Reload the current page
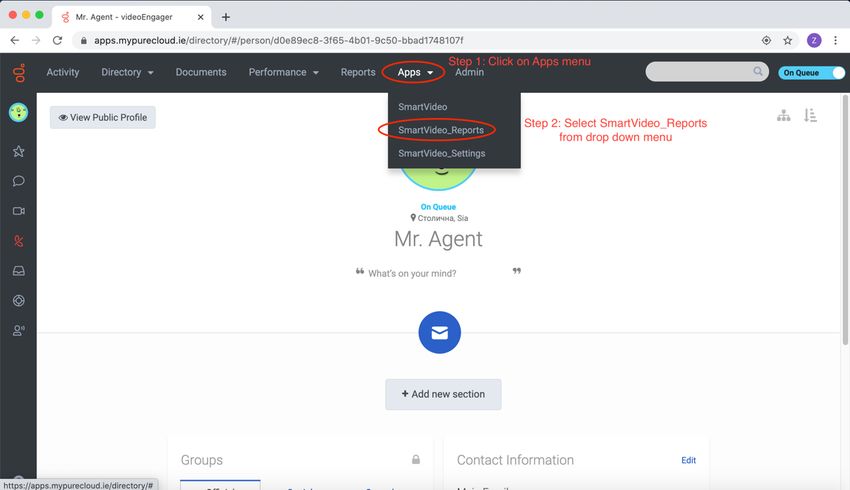The width and height of the screenshot is (850, 490). 57,40
